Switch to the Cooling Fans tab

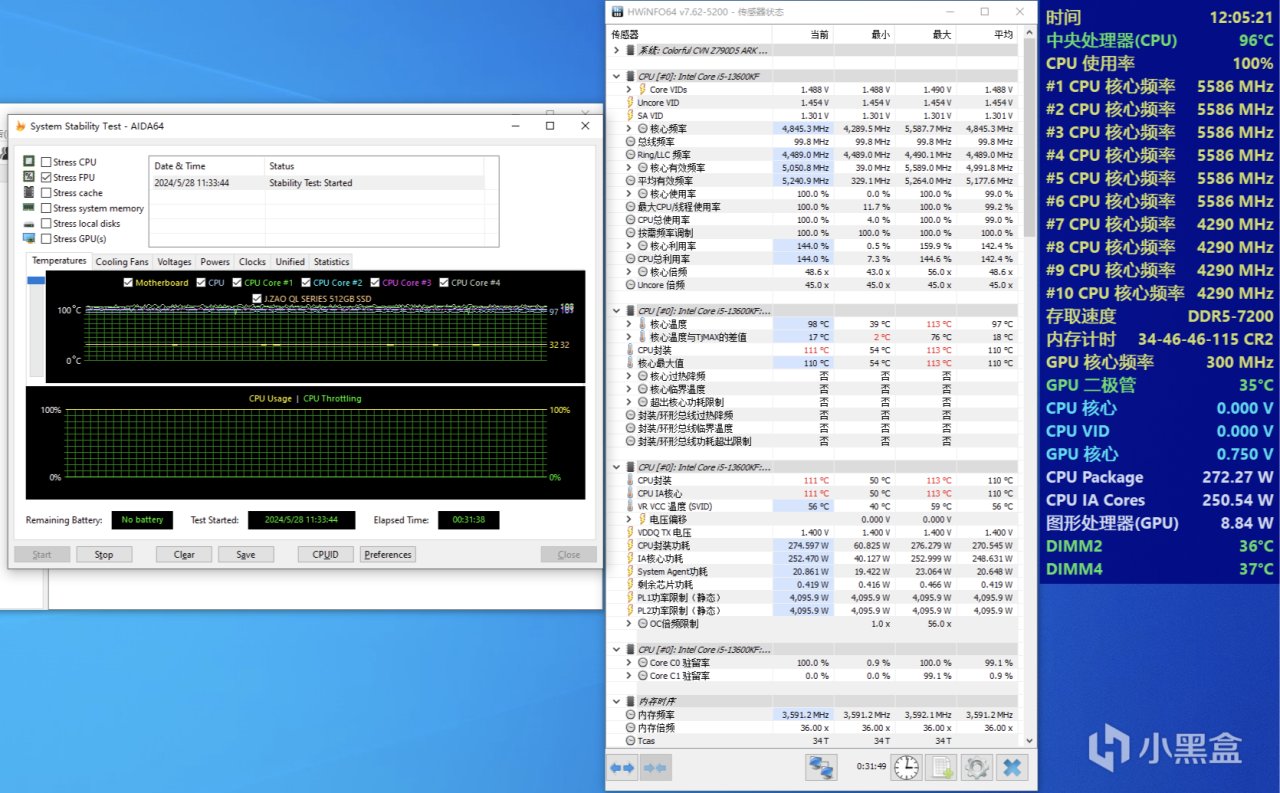122,262
